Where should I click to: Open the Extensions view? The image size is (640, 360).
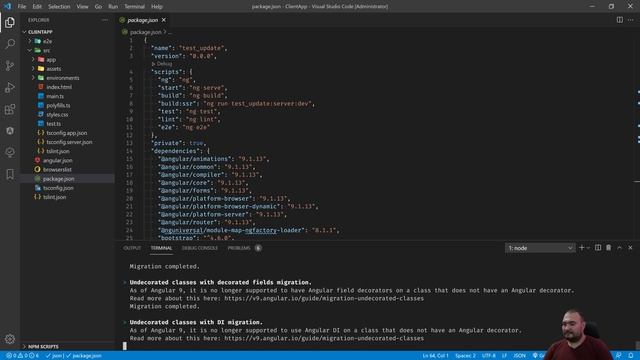[10, 109]
